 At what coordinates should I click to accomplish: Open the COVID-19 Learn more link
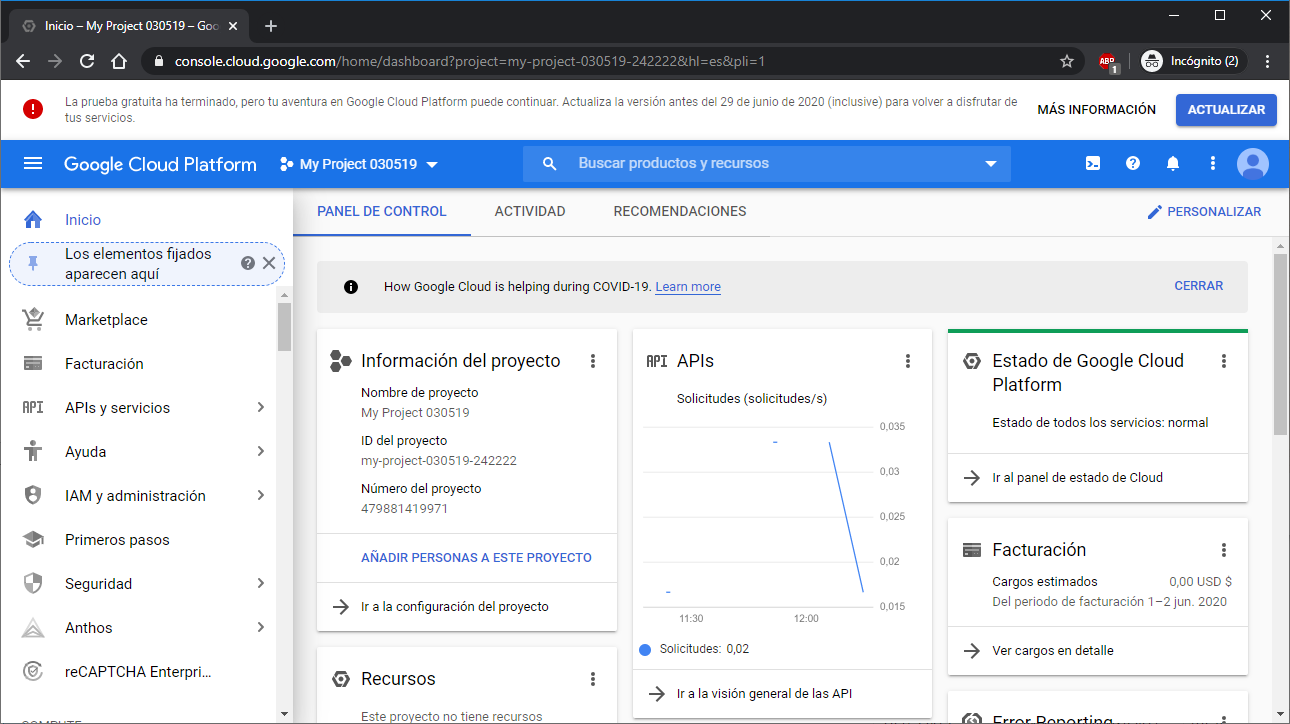[688, 287]
